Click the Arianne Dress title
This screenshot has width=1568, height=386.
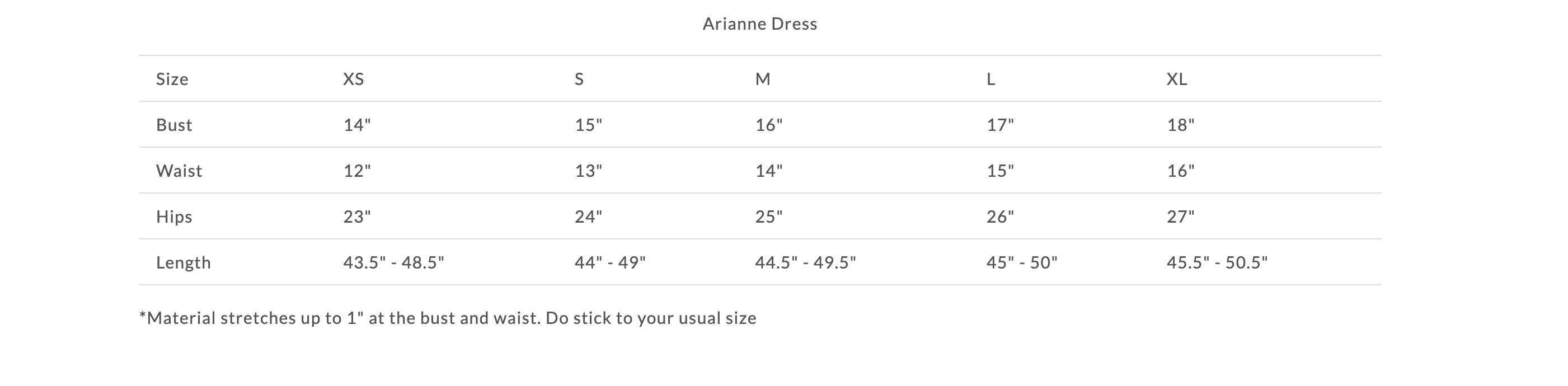pyautogui.click(x=759, y=23)
